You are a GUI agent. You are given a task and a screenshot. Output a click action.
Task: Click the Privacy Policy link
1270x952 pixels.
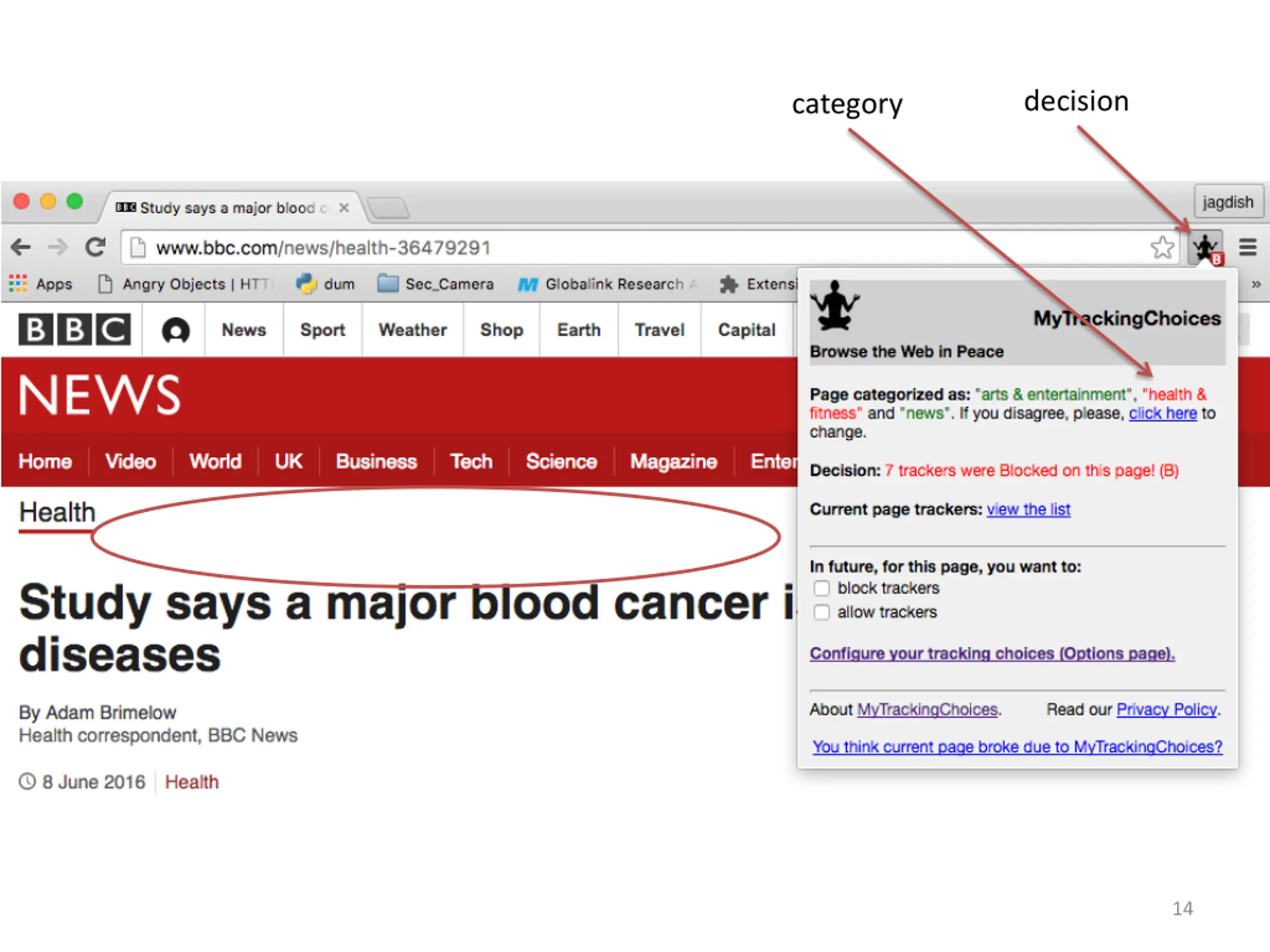coord(1167,710)
